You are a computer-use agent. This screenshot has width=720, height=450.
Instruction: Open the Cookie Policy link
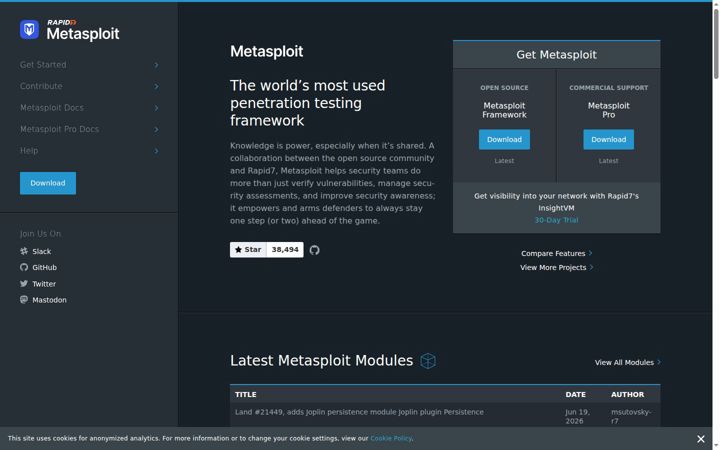[391, 439]
